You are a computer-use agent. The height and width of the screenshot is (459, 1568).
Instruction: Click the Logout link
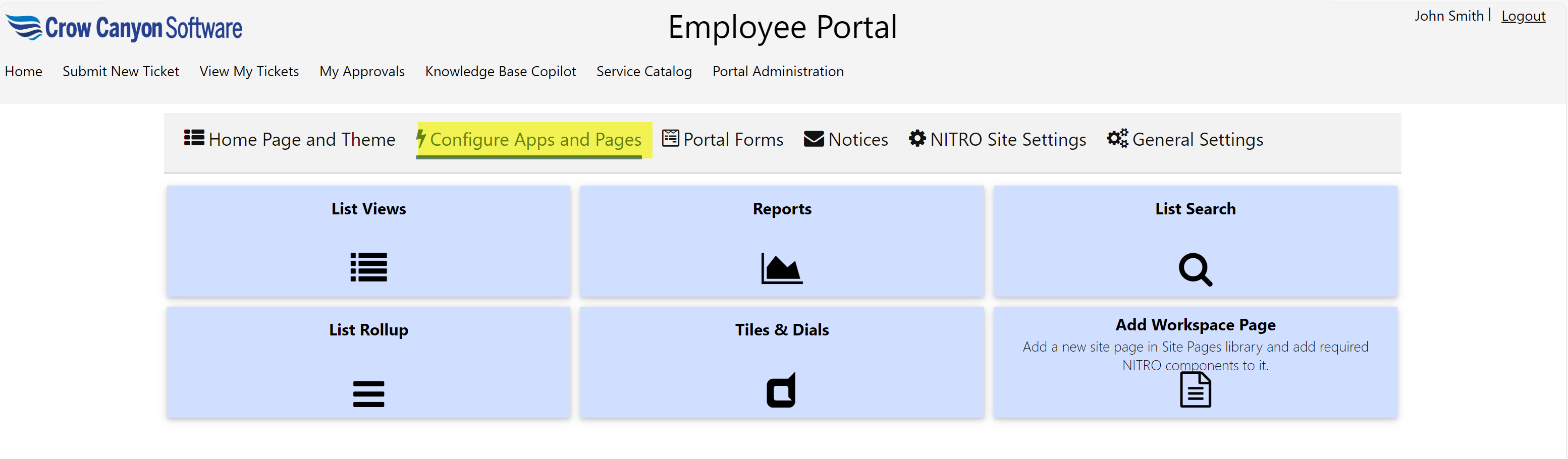1523,16
